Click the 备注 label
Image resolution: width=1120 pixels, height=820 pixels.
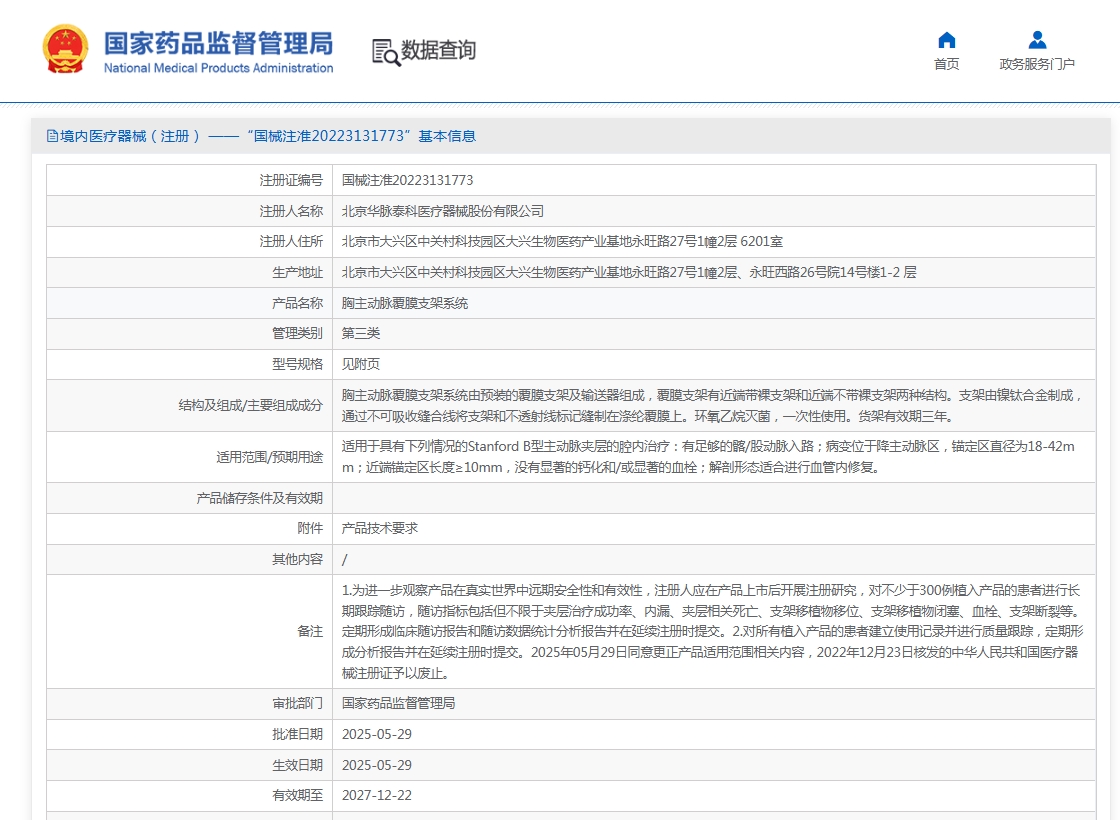tap(311, 631)
